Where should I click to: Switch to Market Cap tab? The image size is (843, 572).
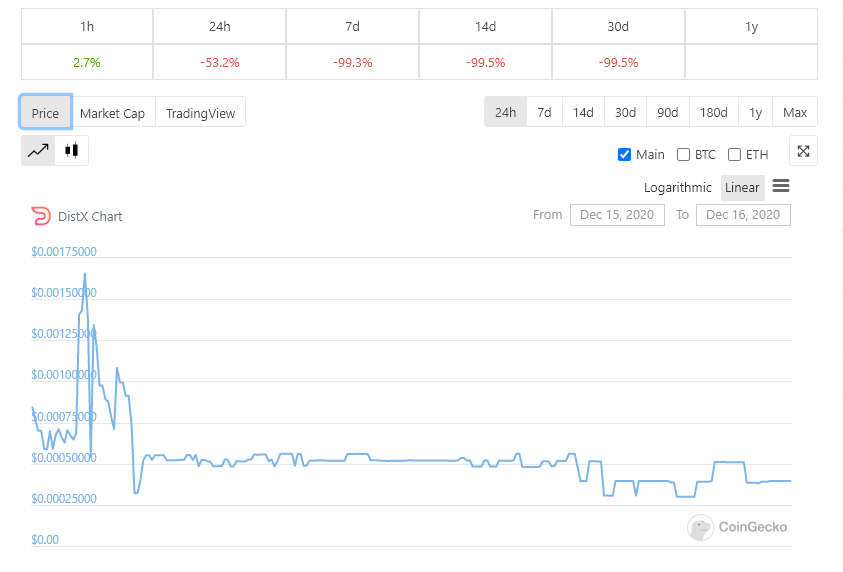point(112,113)
